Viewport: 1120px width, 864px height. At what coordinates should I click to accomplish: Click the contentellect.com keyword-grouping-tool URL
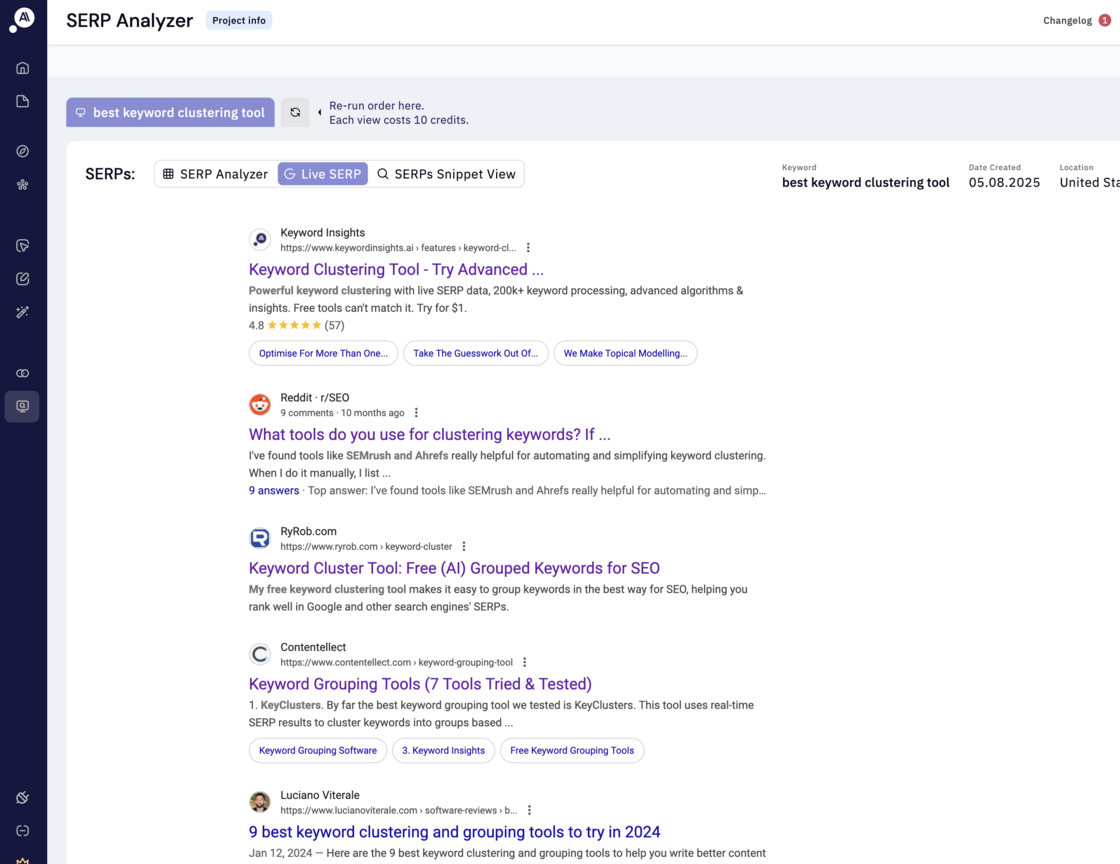[396, 662]
